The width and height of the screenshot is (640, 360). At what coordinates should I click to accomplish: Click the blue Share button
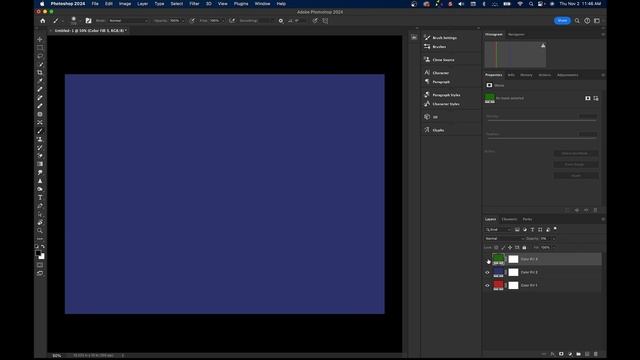coord(562,20)
